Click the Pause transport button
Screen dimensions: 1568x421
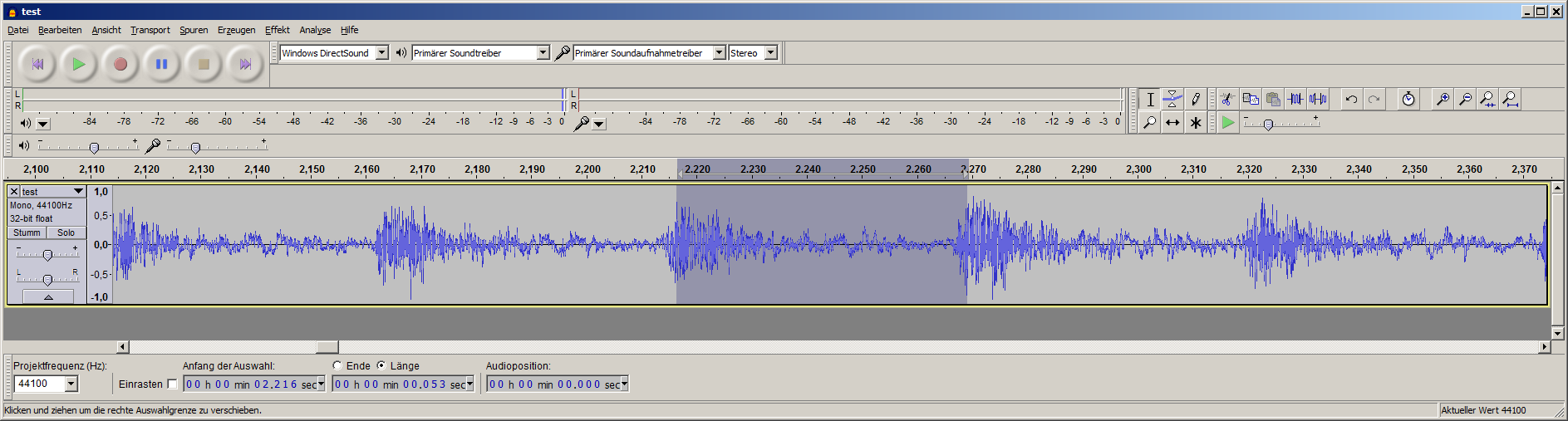coord(162,64)
